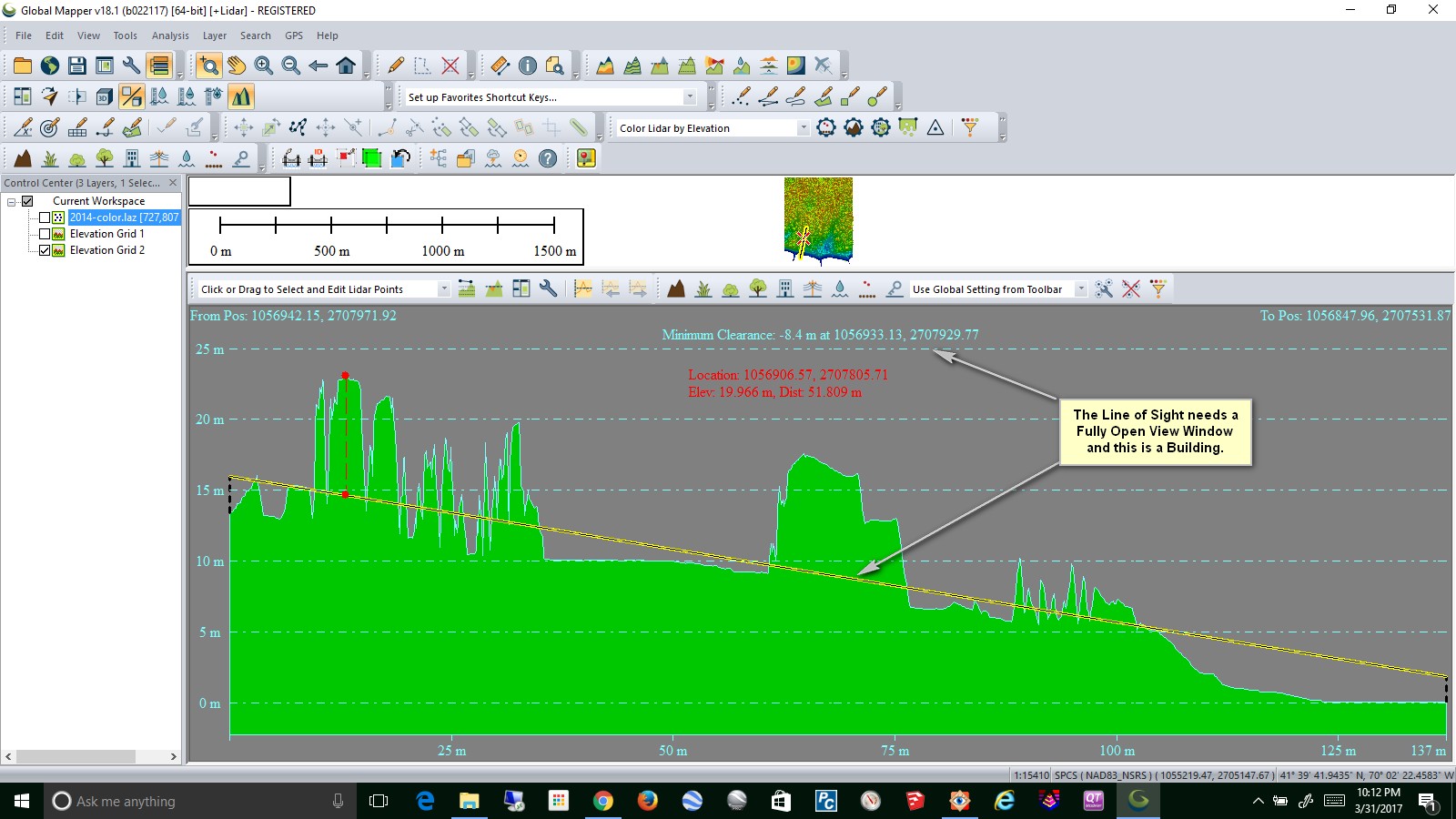Open Configuration with the wrench icon

click(x=132, y=66)
